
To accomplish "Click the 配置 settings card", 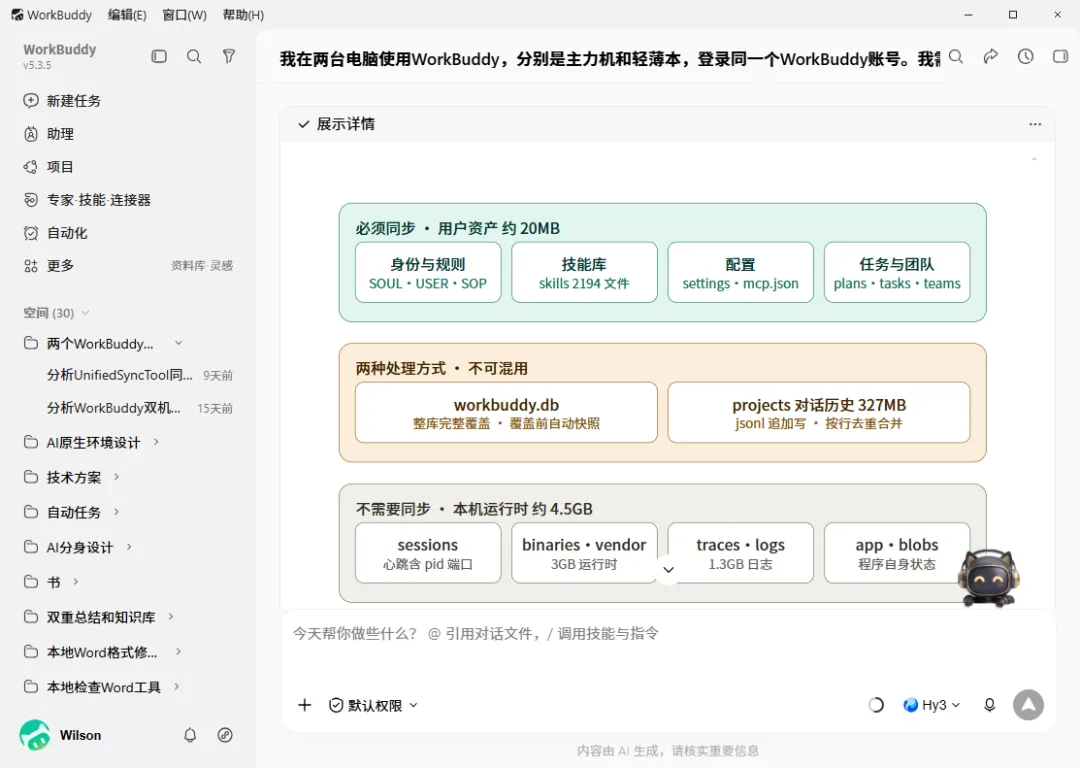I will [x=740, y=272].
